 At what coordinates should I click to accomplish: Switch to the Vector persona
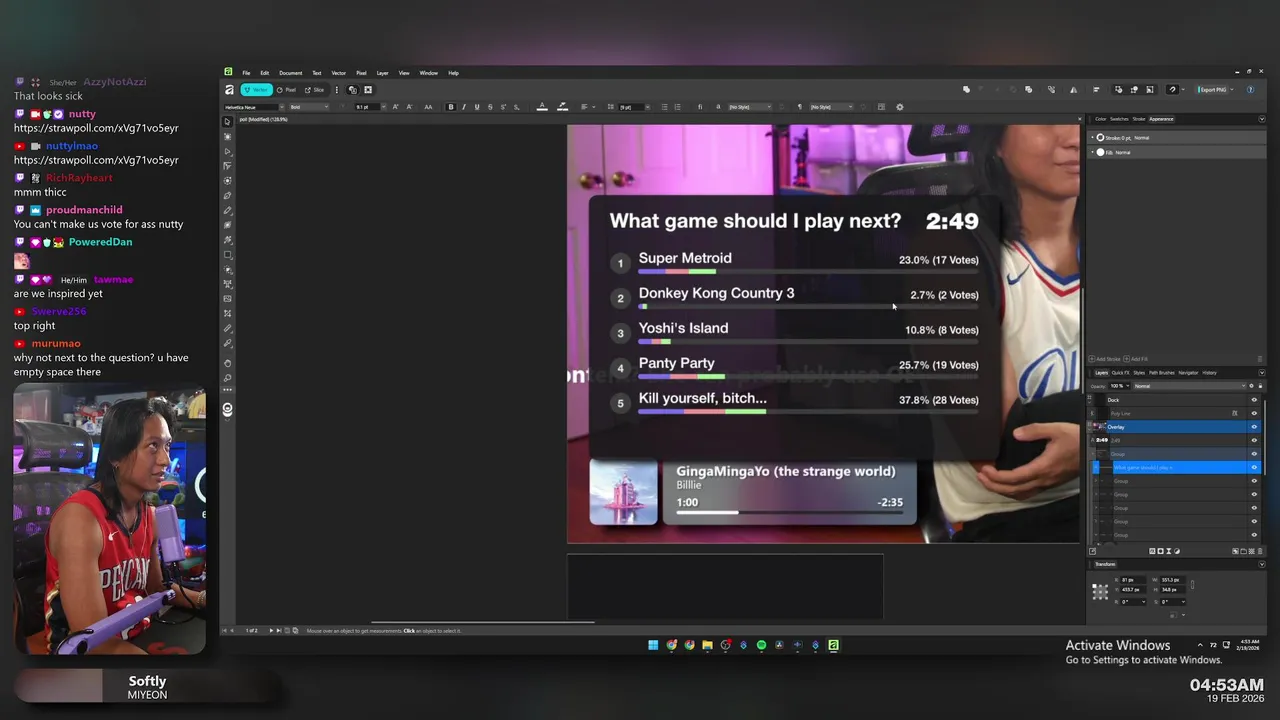coord(257,89)
